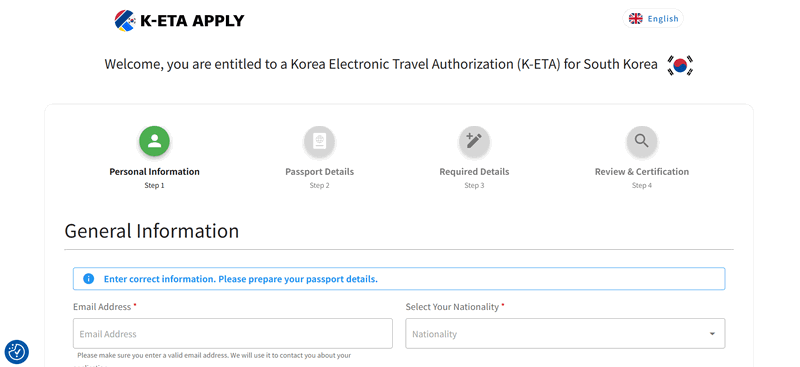Click the blue info icon in notice

pyautogui.click(x=88, y=279)
